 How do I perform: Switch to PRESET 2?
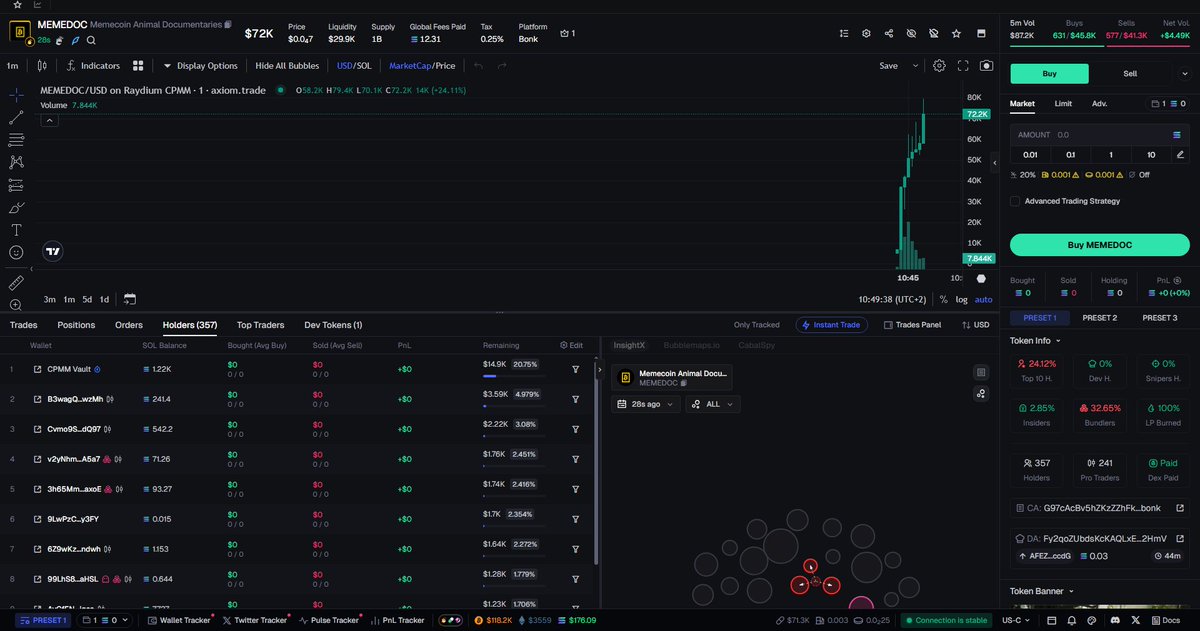[1099, 318]
